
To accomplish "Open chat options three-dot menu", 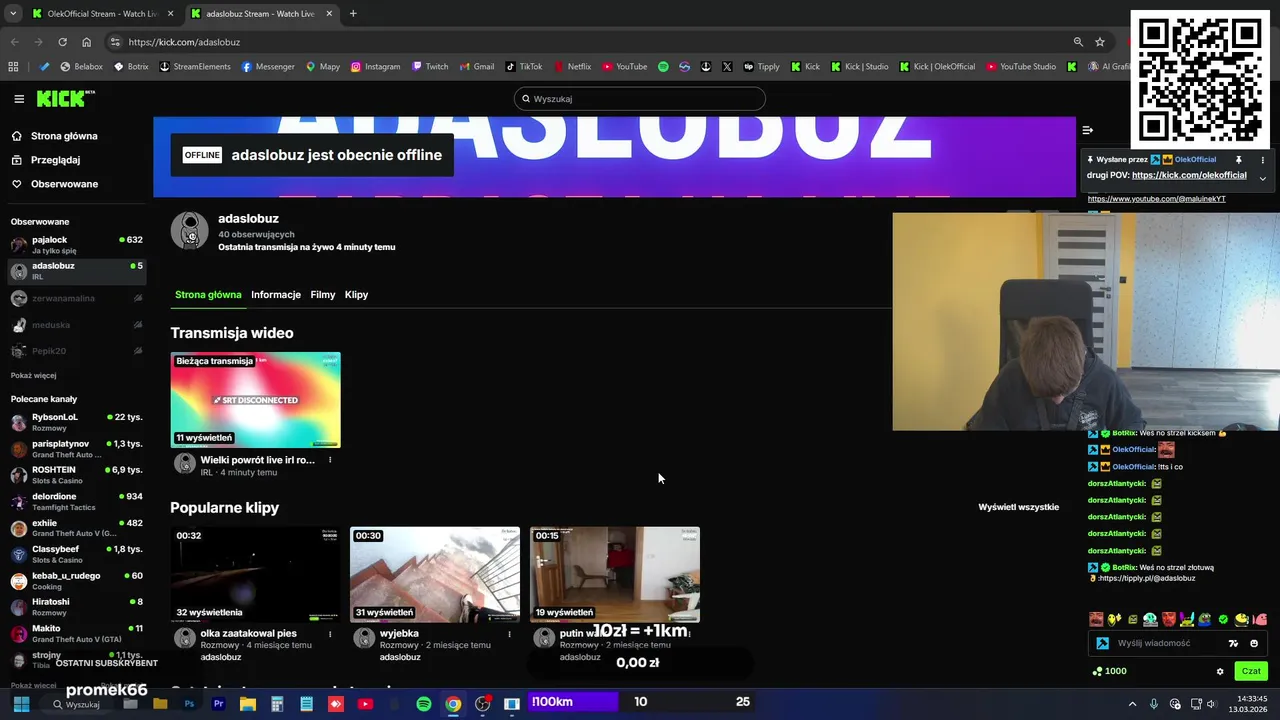I will [x=1262, y=160].
